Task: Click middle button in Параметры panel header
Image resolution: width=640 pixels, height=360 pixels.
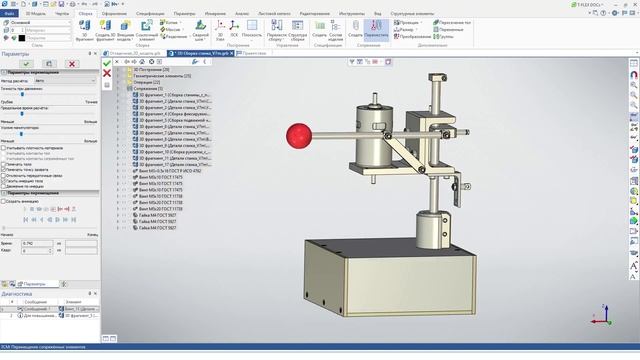Action: point(49,64)
